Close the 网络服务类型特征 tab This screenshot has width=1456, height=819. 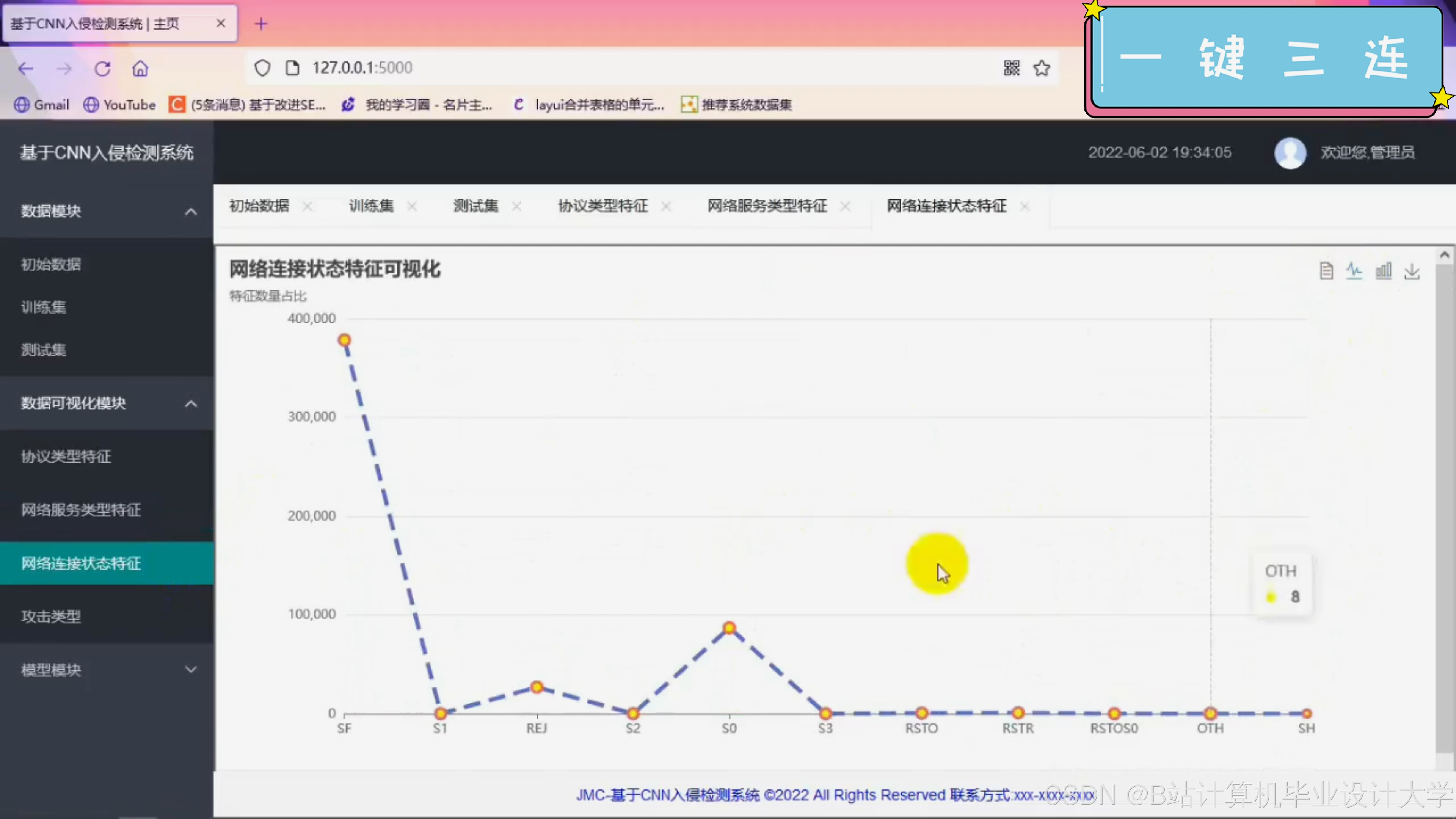click(x=845, y=207)
